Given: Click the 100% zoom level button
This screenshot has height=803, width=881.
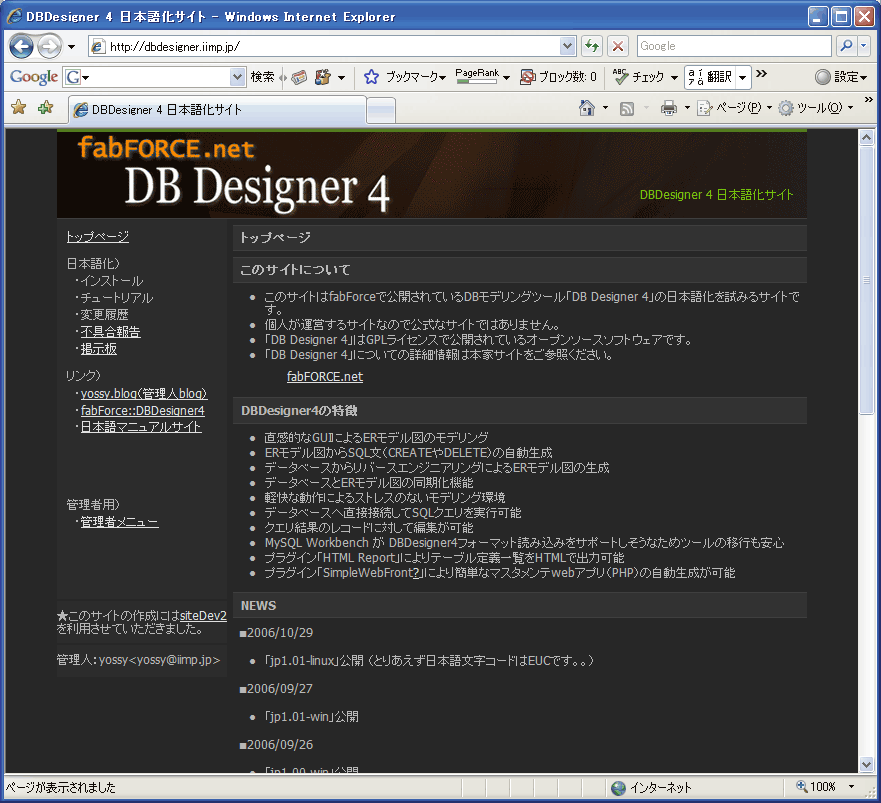Looking at the screenshot, I should pos(816,787).
